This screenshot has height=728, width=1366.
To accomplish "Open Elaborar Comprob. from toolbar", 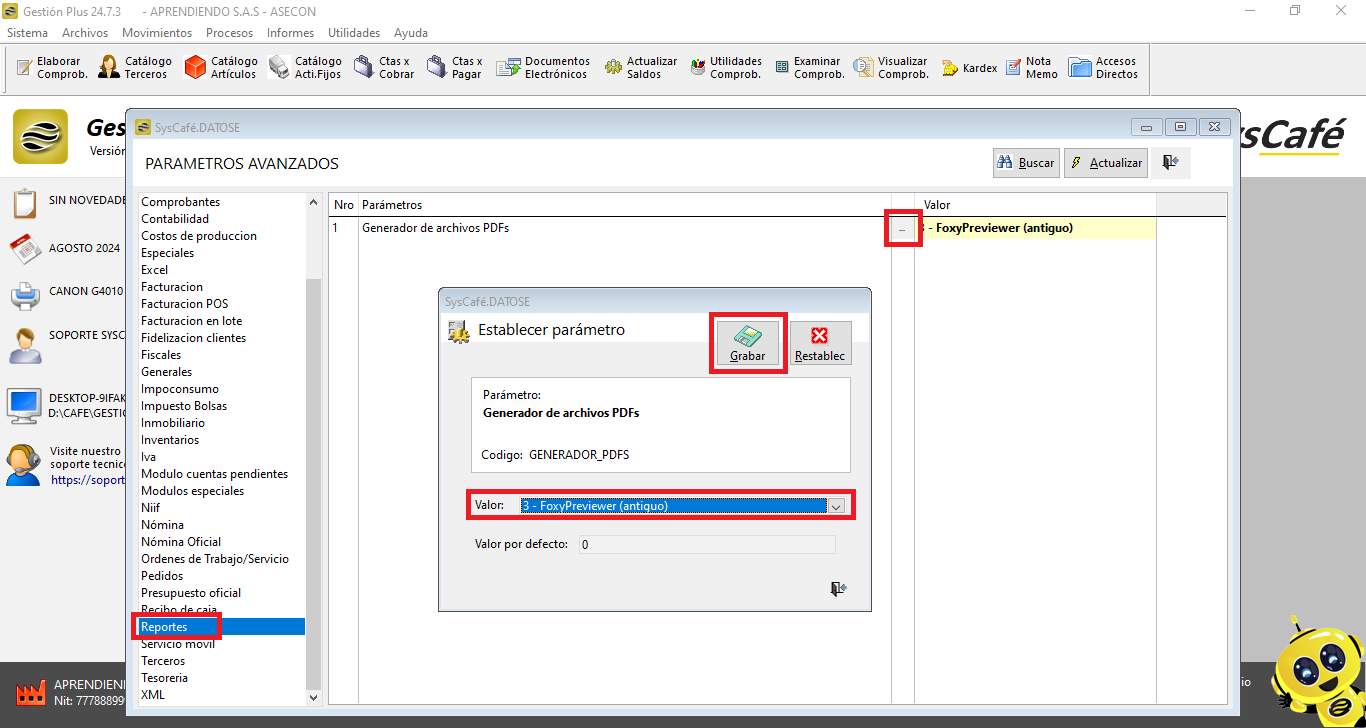I will click(x=53, y=68).
